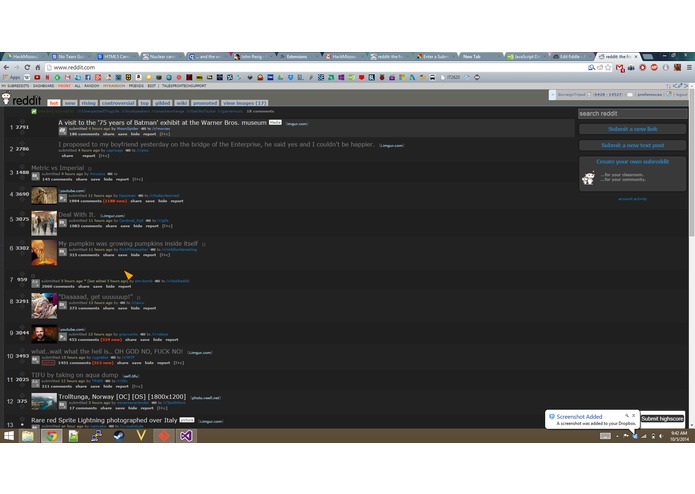Click the Git taskbar icon
Viewport: 695px width, 494px height.
[164, 436]
